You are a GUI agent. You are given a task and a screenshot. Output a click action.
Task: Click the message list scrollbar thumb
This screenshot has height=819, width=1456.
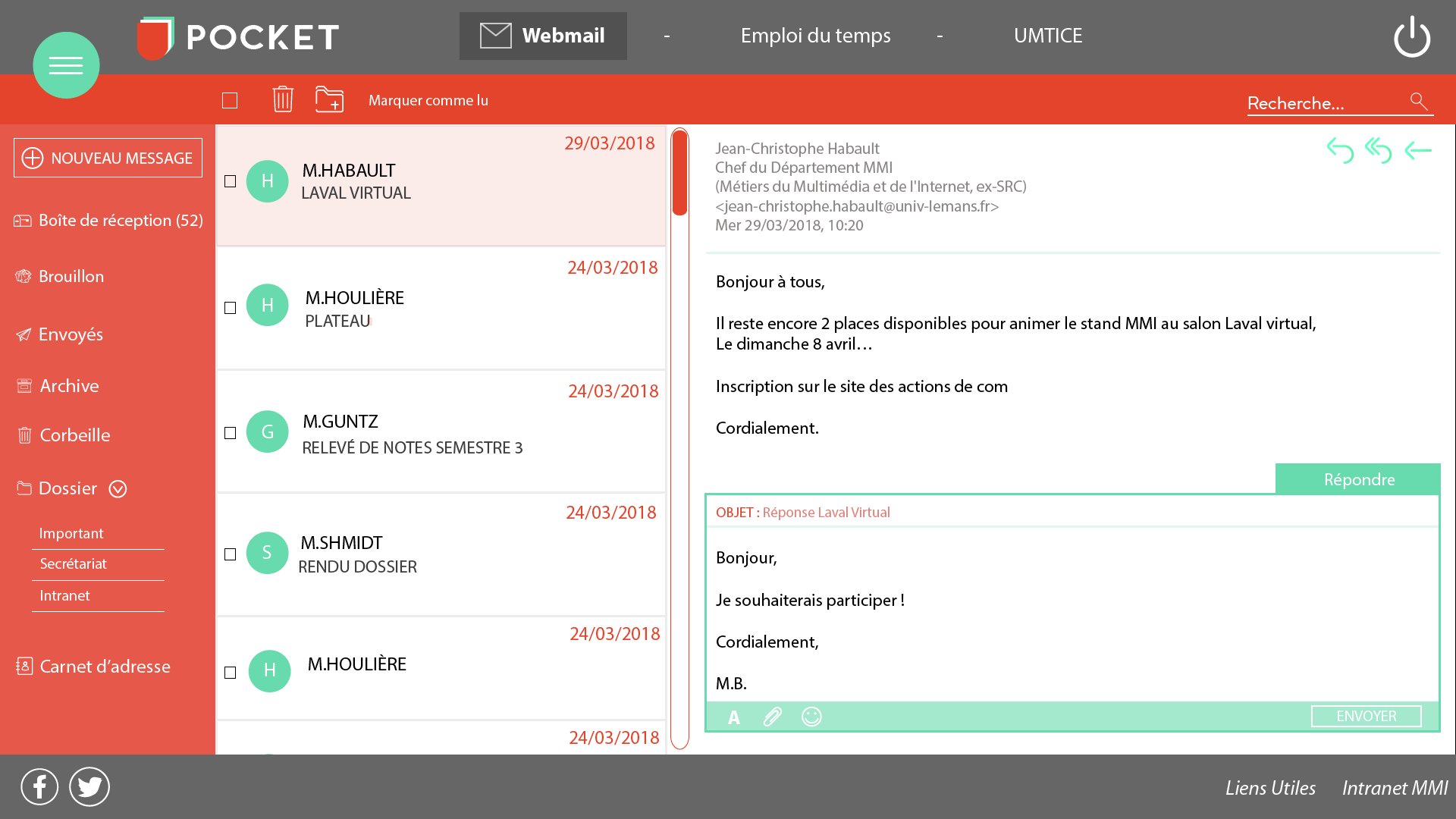point(680,173)
